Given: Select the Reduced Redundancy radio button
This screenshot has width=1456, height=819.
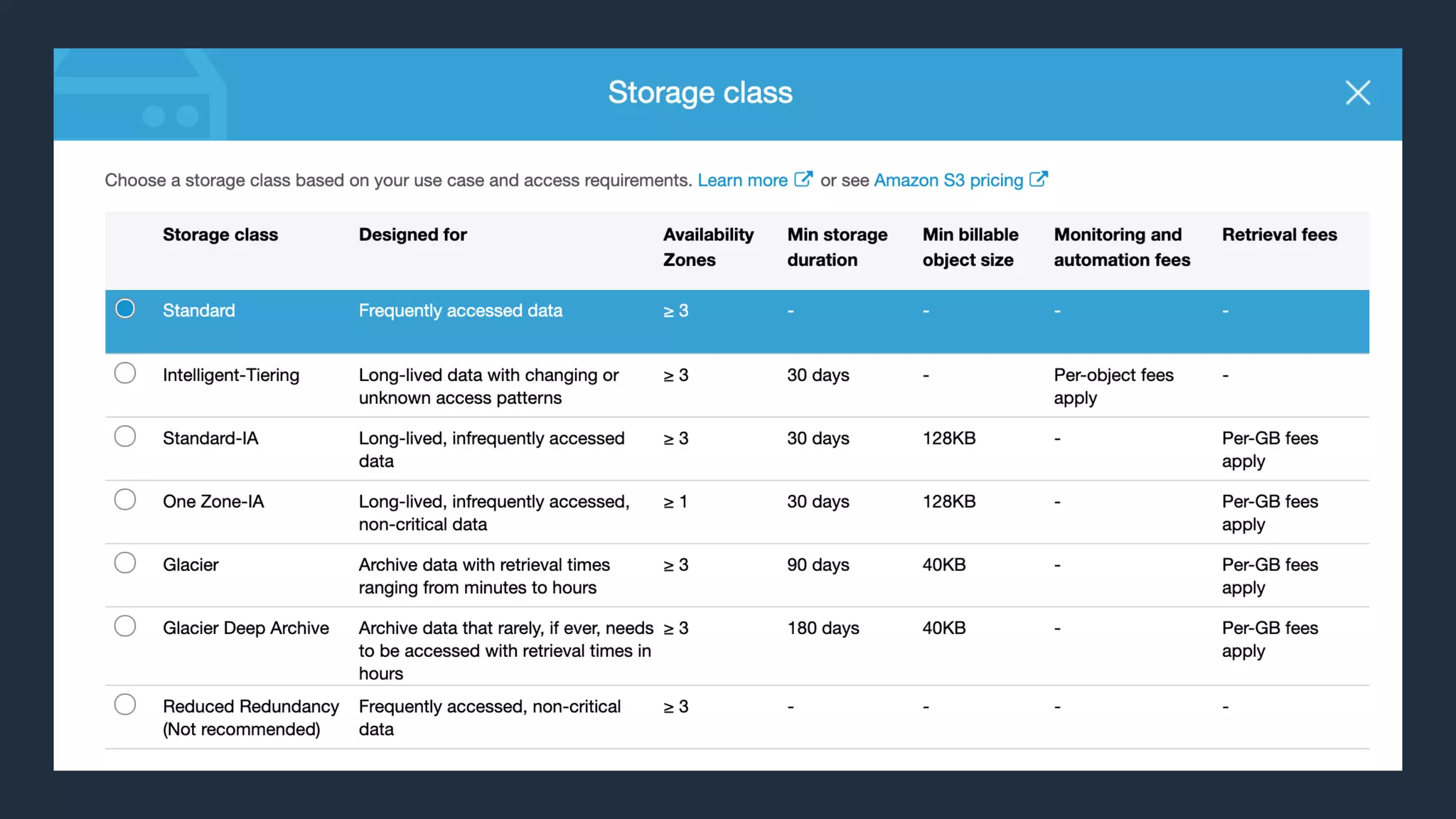Looking at the screenshot, I should click(125, 705).
